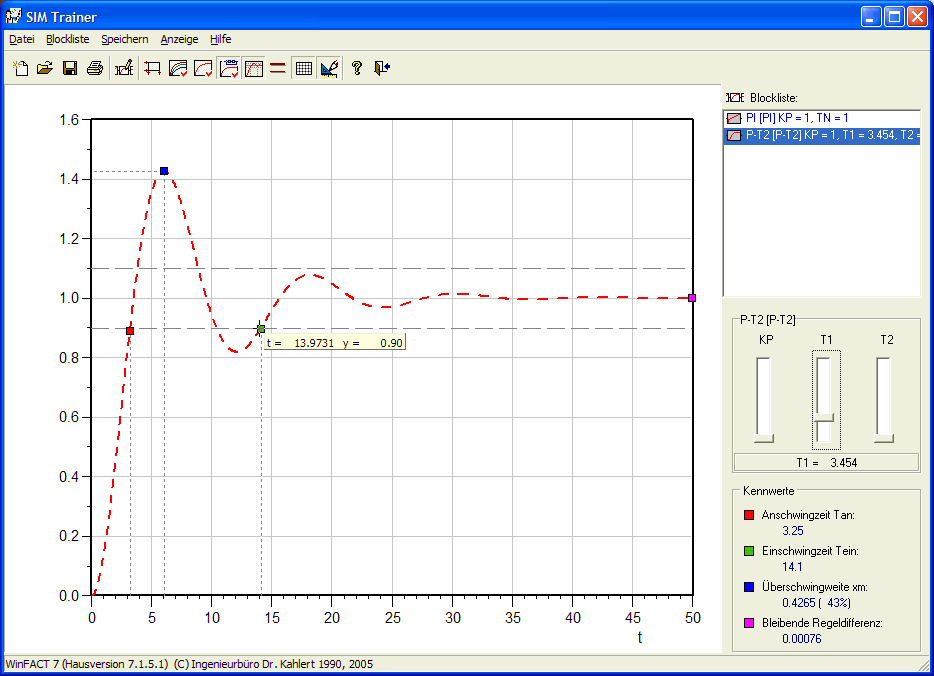This screenshot has width=934, height=676.
Task: Click the red double-line toolbar icon
Action: 278,68
